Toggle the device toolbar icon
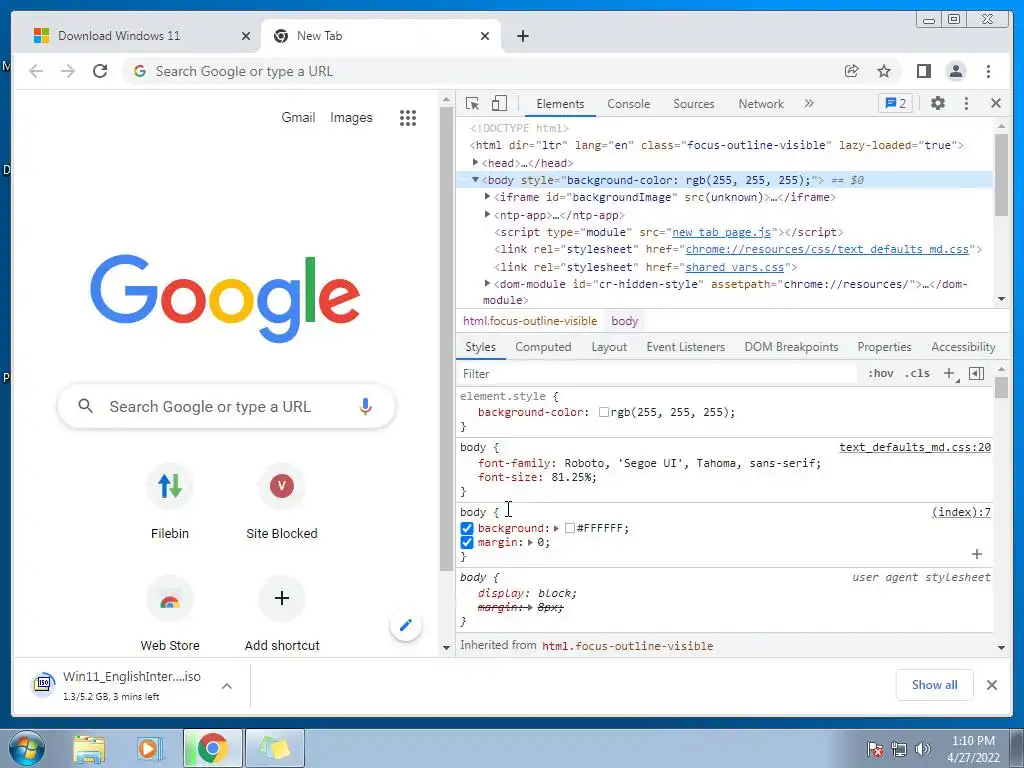The image size is (1024, 768). point(499,103)
